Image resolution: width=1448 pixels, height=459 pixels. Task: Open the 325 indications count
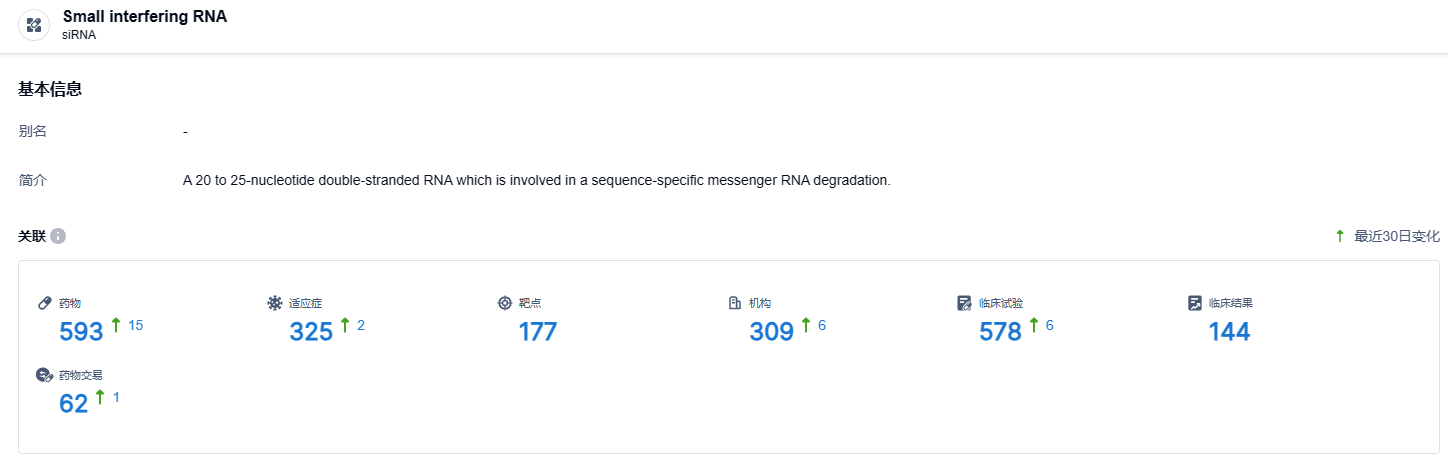(x=311, y=332)
